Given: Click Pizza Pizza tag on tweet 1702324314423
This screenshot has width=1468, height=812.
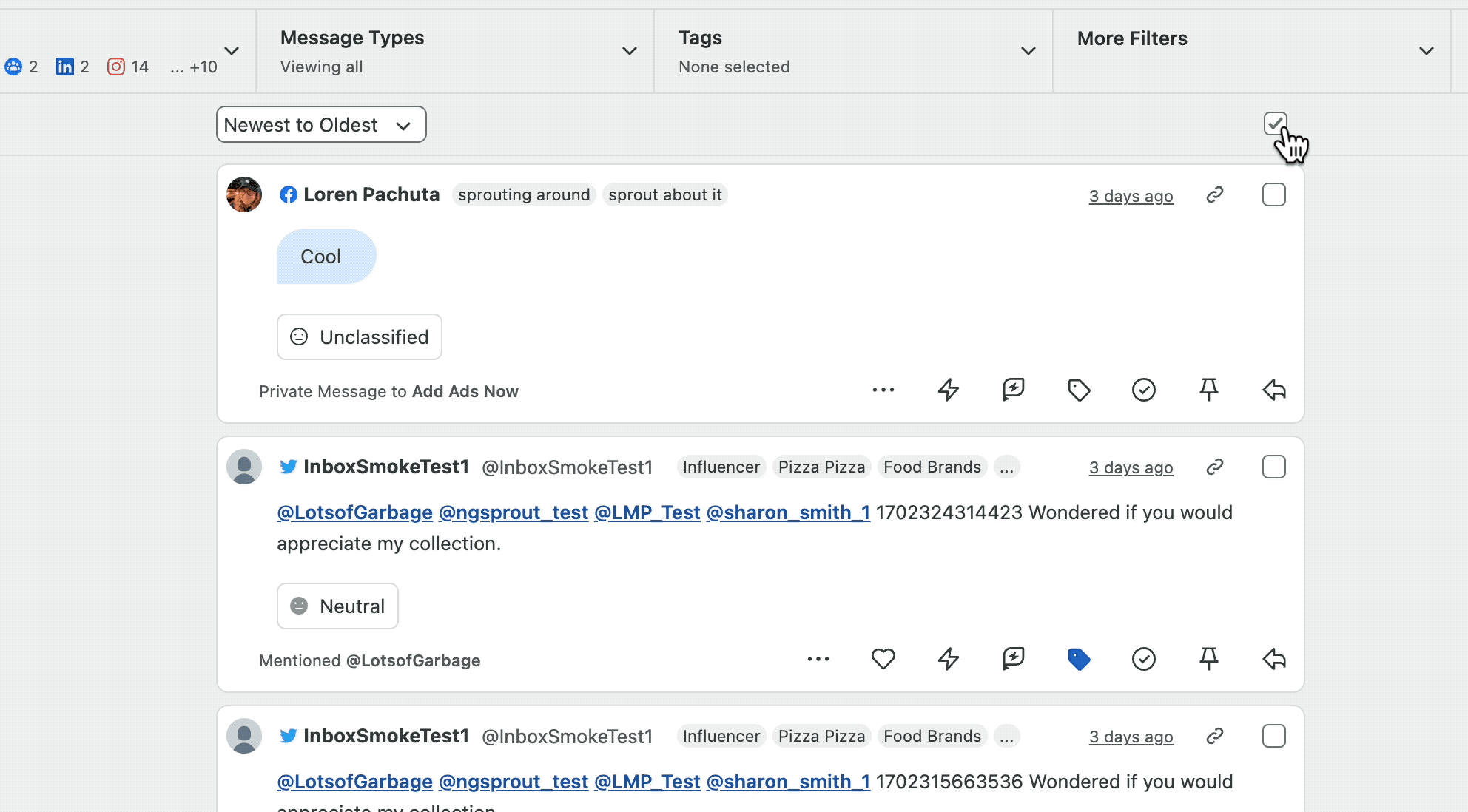Looking at the screenshot, I should pos(821,467).
